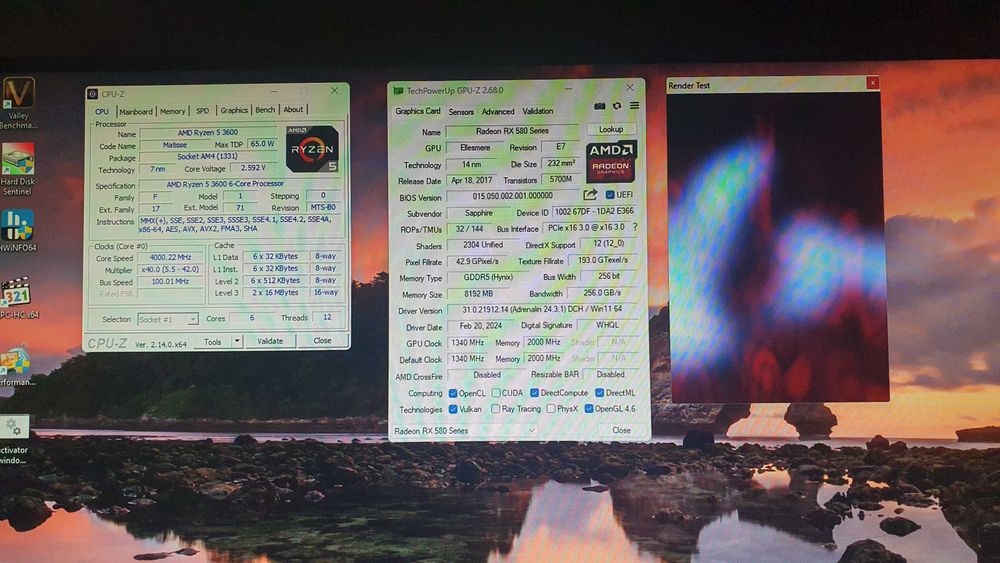Image resolution: width=1000 pixels, height=563 pixels.
Task: Toggle the Vulkan checkbox
Action: pos(453,409)
